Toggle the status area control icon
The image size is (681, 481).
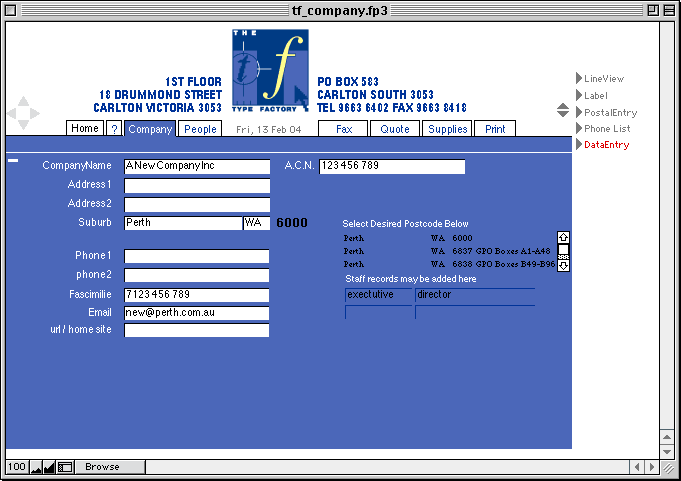pyautogui.click(x=65, y=467)
